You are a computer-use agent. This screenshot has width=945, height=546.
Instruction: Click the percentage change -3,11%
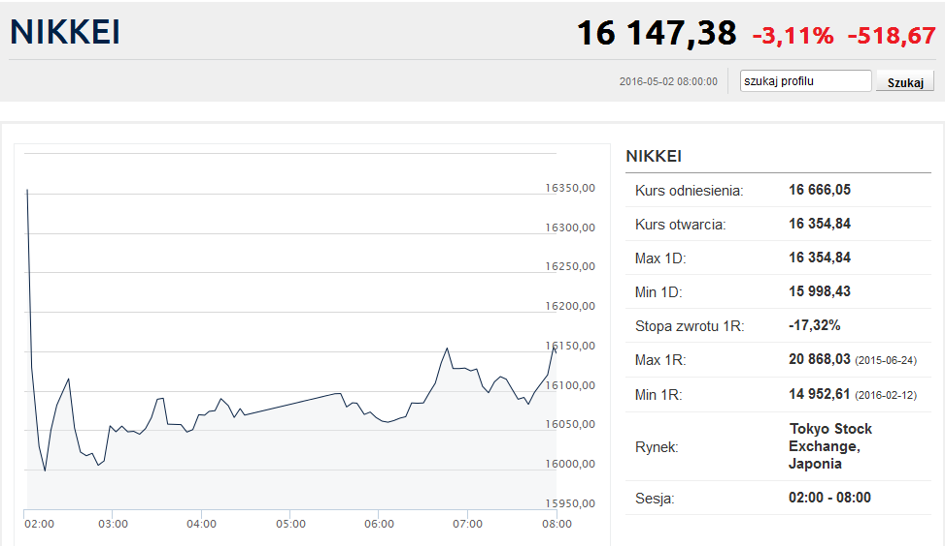point(793,36)
